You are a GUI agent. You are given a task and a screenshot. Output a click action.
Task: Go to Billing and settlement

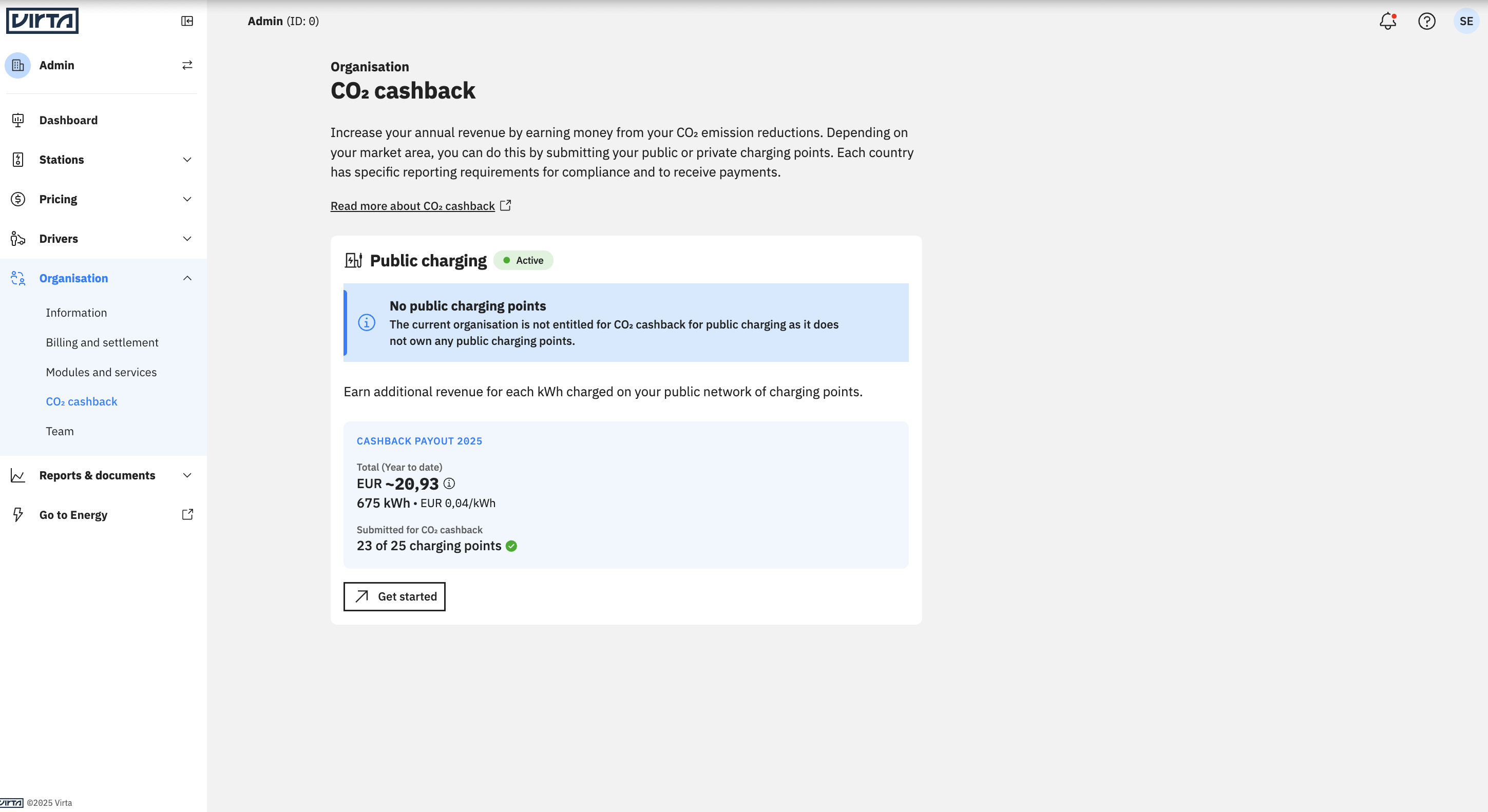[102, 342]
